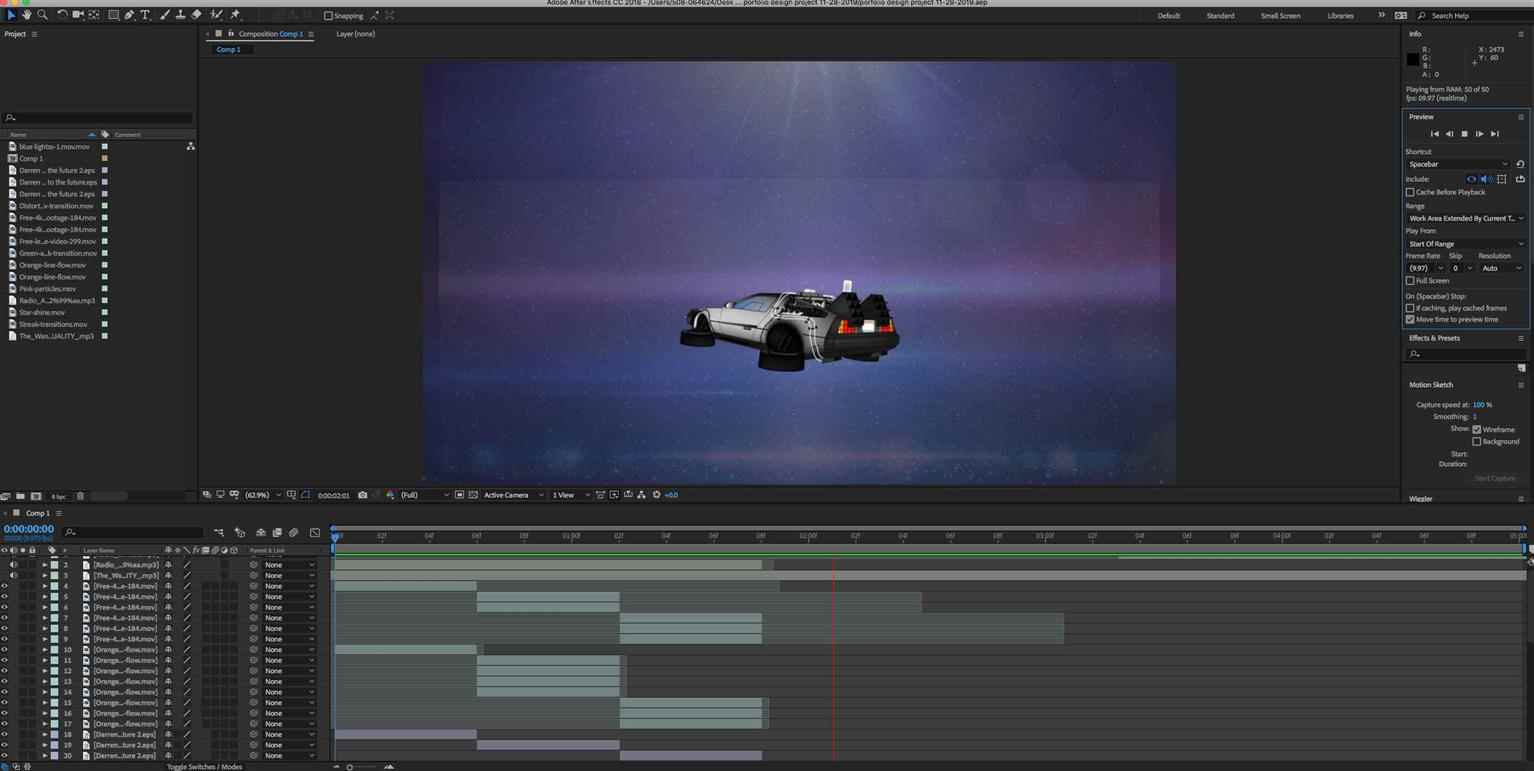Select the Rotation tool
This screenshot has width=1534, height=771.
[62, 15]
